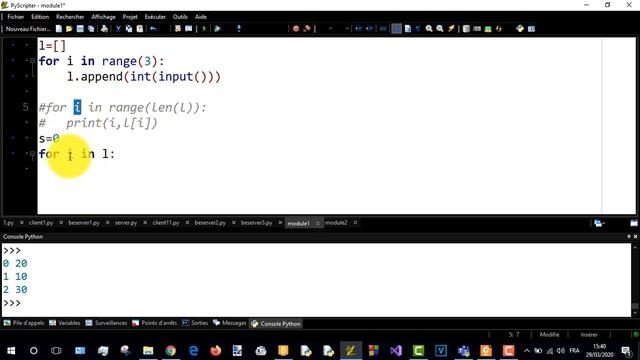Switch to the beserver2.py tab
Screen dimensions: 640x360
[x=210, y=223]
